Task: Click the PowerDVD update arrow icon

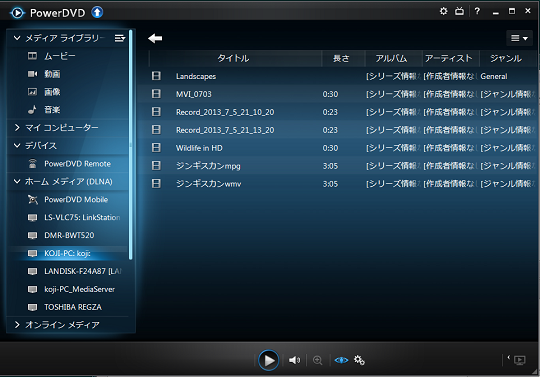Action: coord(97,13)
